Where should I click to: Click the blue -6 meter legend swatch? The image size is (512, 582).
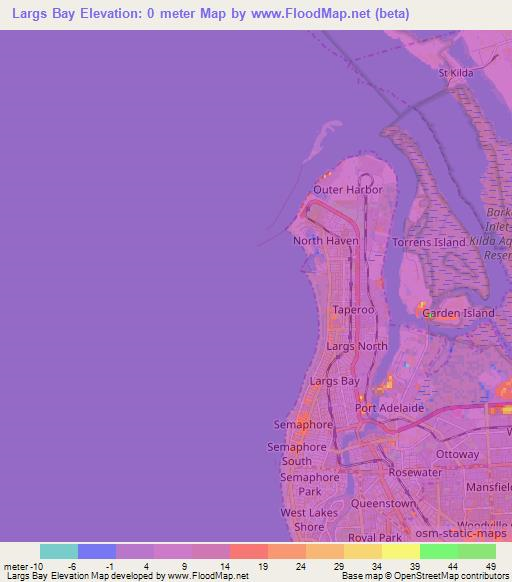click(97, 551)
